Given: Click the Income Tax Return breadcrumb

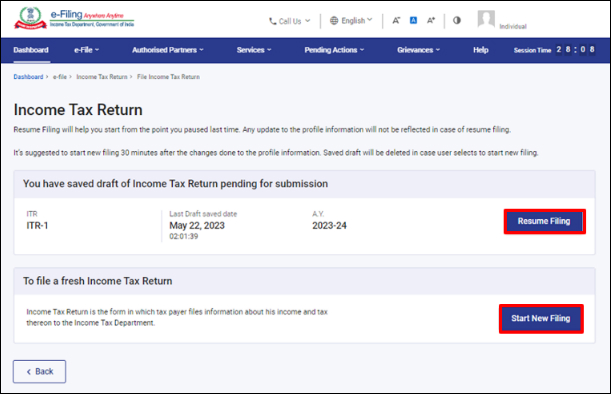Looking at the screenshot, I should pyautogui.click(x=102, y=77).
